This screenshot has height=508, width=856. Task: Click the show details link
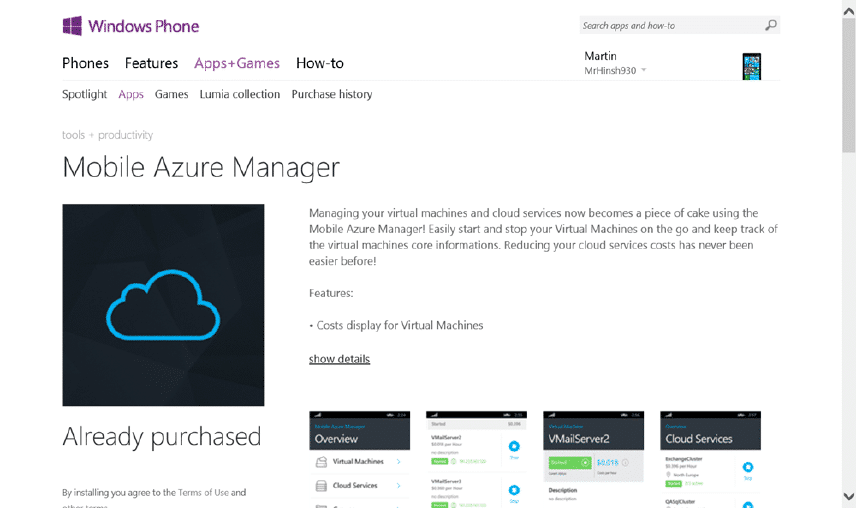pos(340,359)
